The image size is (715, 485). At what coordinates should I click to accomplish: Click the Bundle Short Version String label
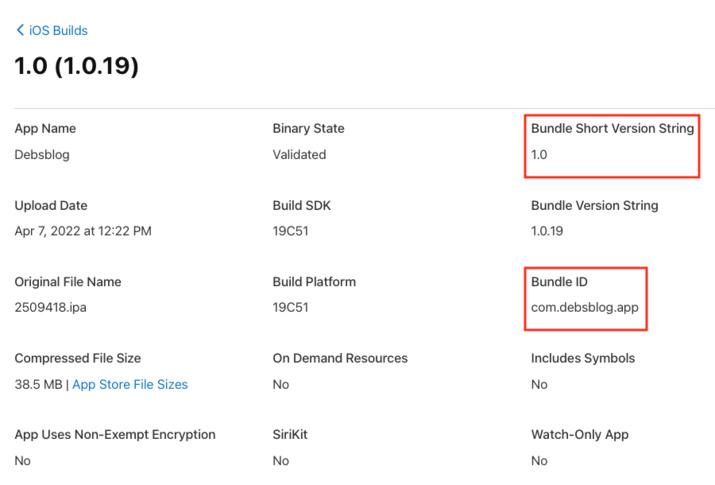[x=612, y=129]
